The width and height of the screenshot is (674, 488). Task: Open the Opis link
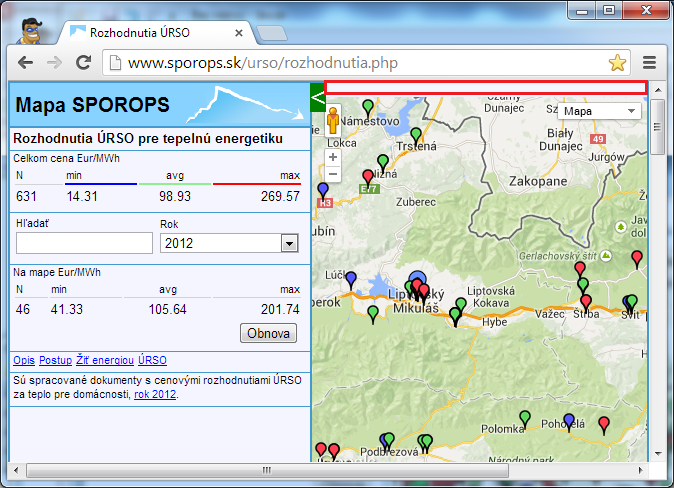click(23, 360)
